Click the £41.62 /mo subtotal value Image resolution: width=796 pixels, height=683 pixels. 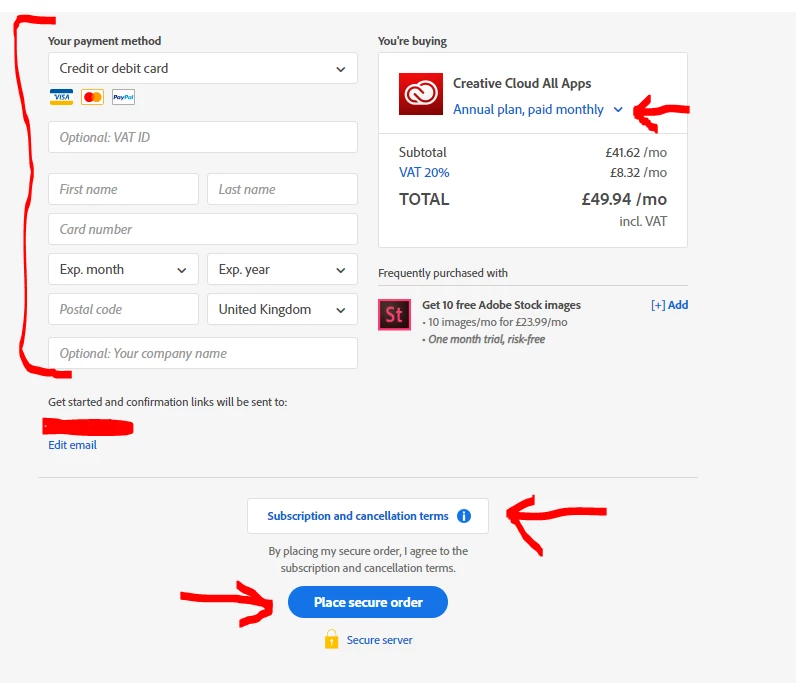(x=636, y=152)
